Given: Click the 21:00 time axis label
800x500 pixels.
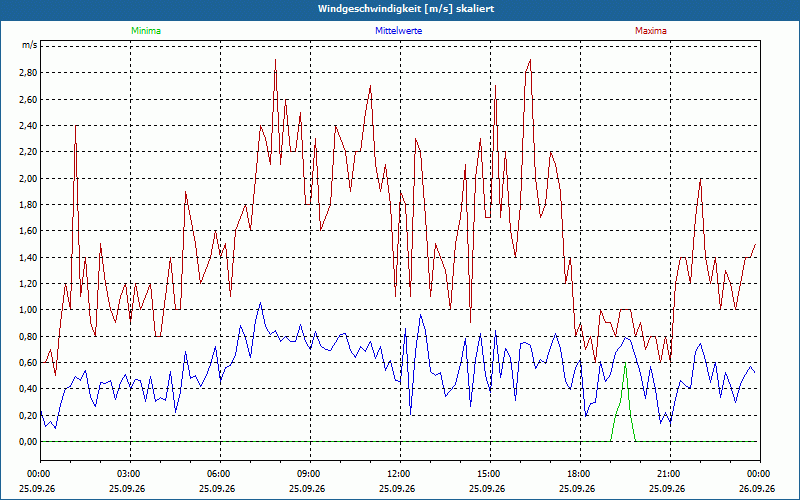Looking at the screenshot, I should (670, 474).
